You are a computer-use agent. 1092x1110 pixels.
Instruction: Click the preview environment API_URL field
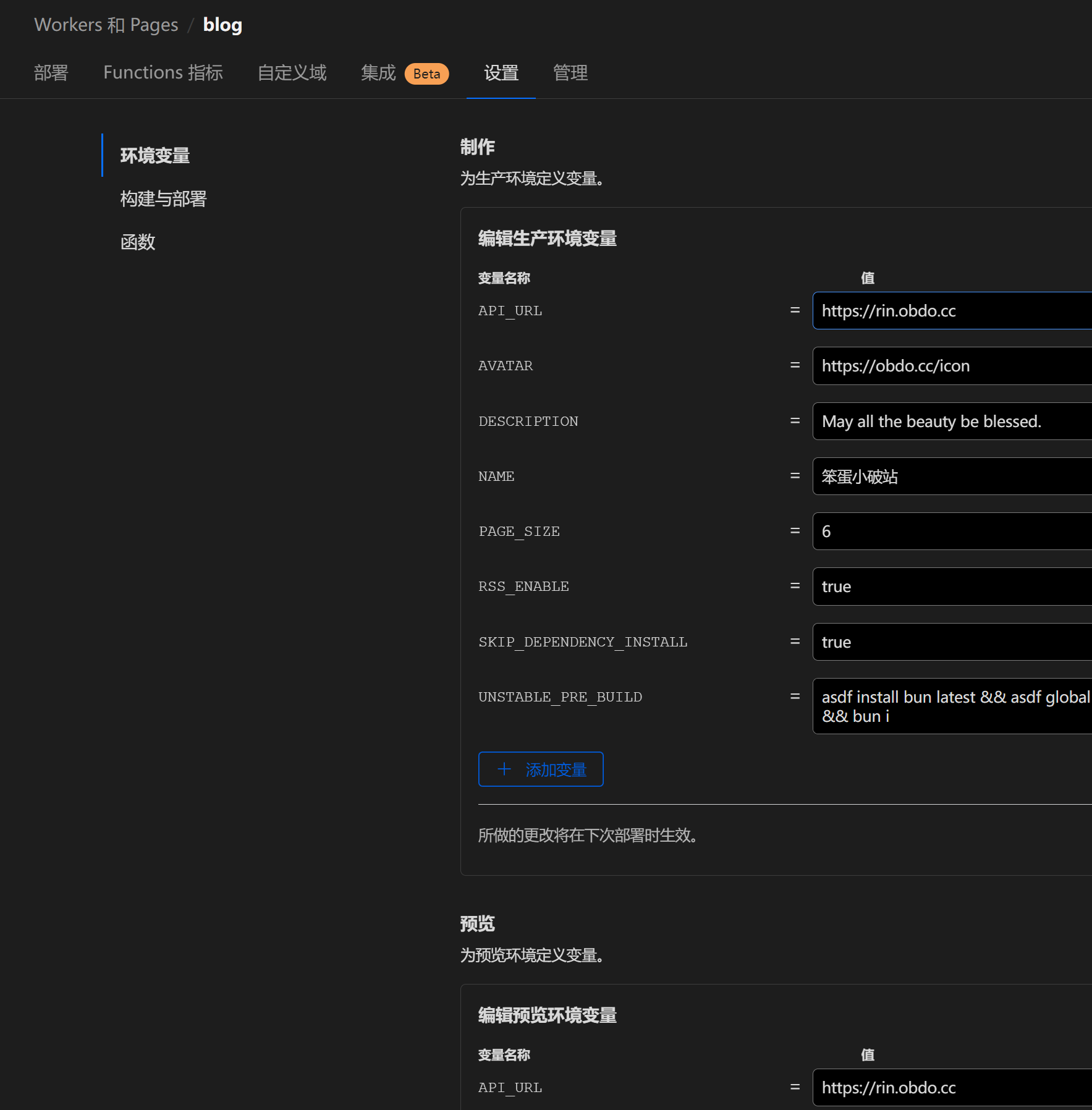pyautogui.click(x=952, y=1088)
